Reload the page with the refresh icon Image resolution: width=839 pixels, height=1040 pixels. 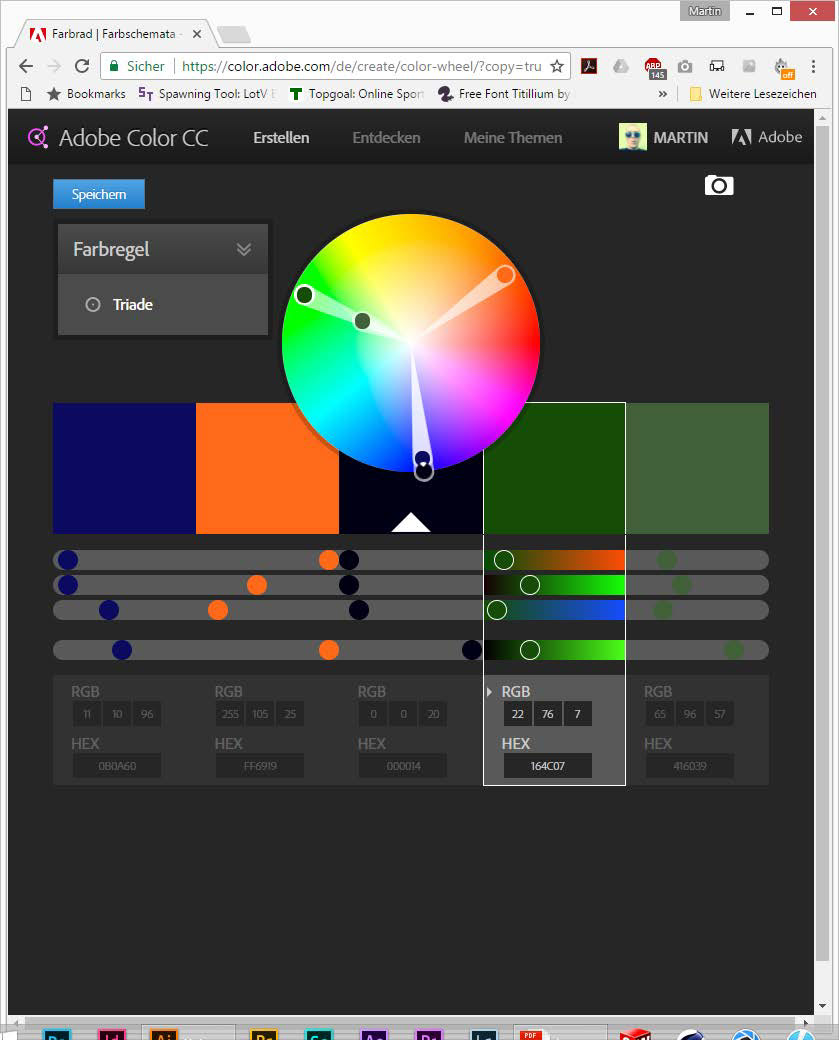82,66
